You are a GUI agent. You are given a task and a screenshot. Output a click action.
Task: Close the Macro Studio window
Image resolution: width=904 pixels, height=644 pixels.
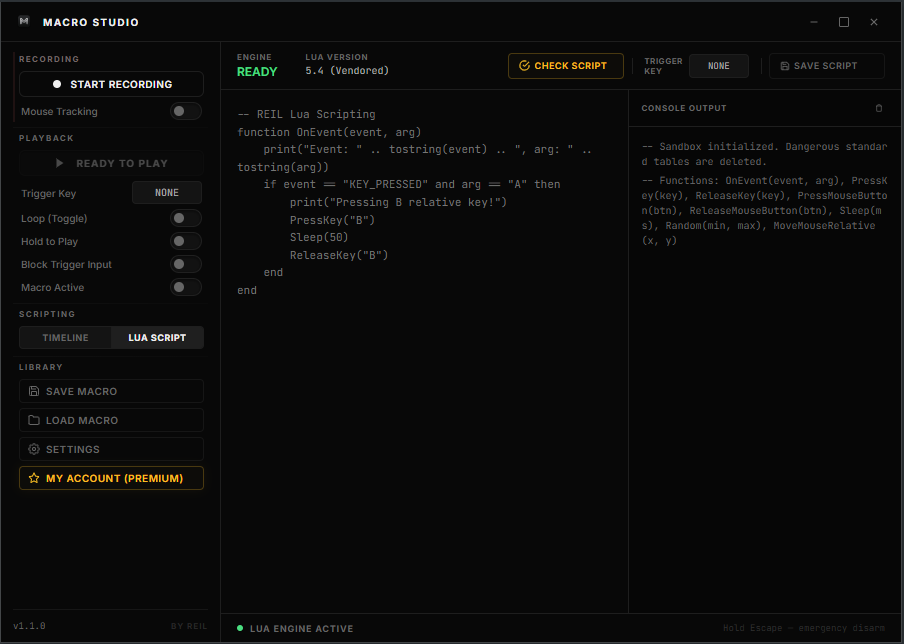(873, 22)
